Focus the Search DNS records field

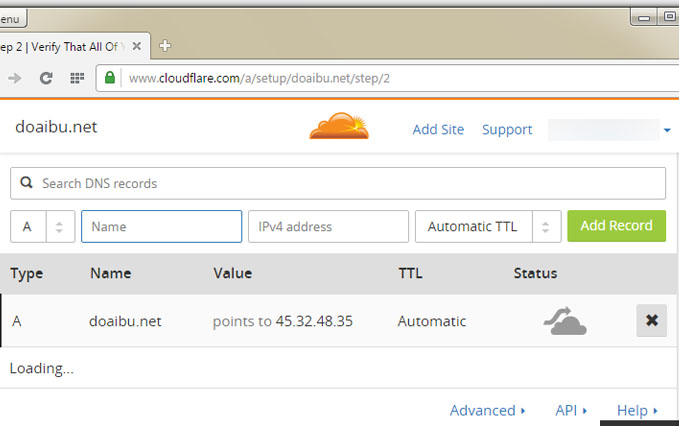click(338, 183)
